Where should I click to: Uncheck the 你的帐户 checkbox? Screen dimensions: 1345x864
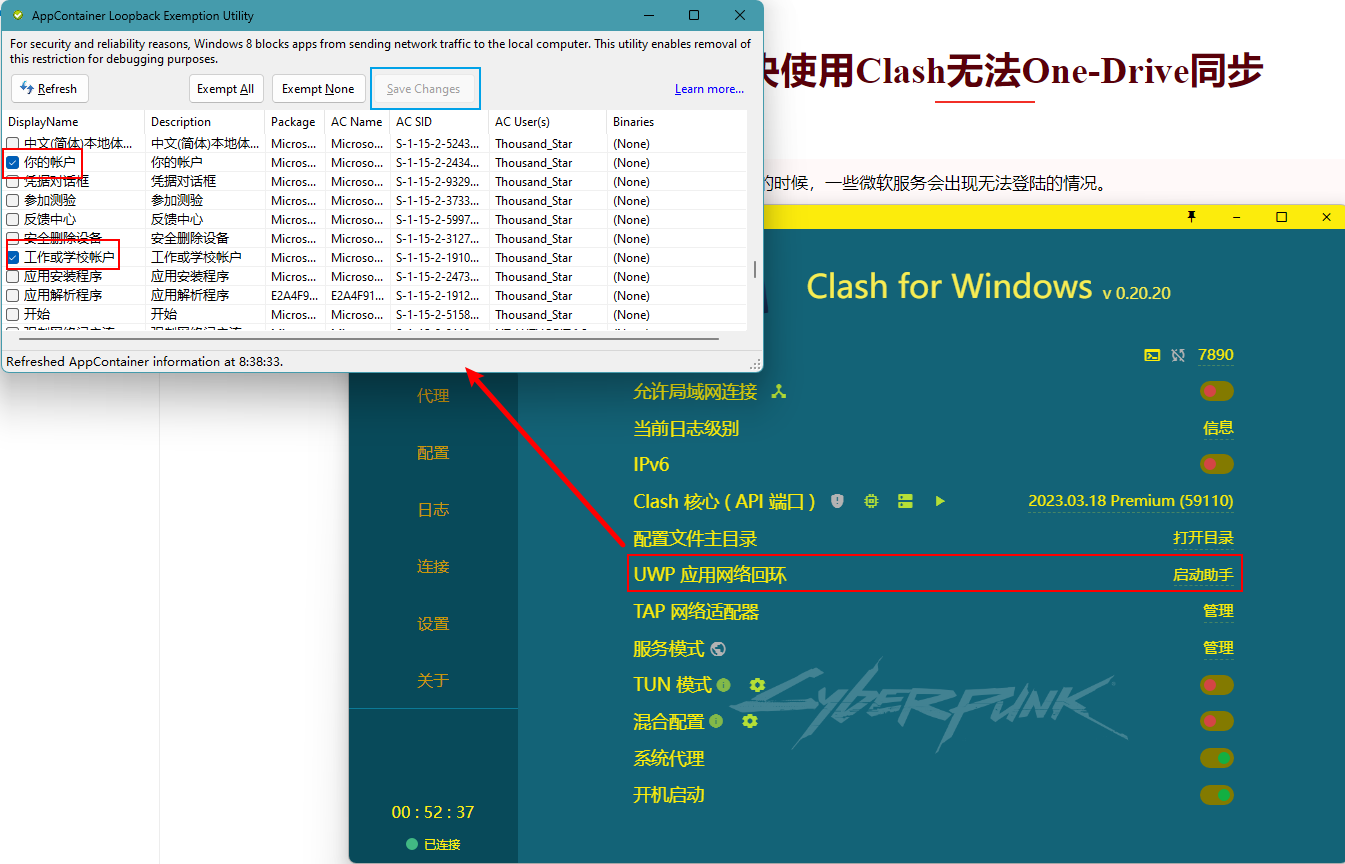(13, 162)
